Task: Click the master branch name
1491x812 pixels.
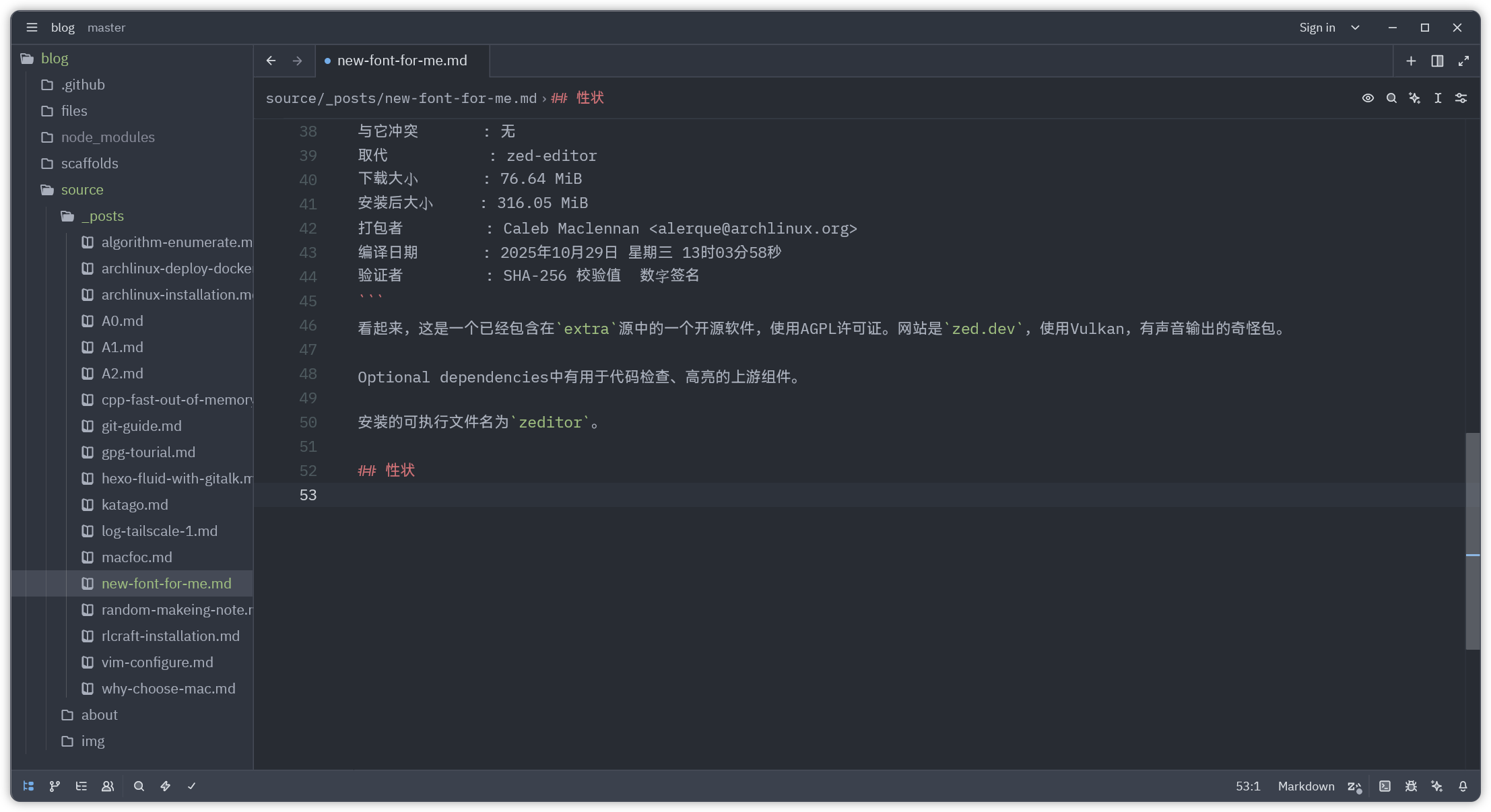Action: pyautogui.click(x=106, y=28)
